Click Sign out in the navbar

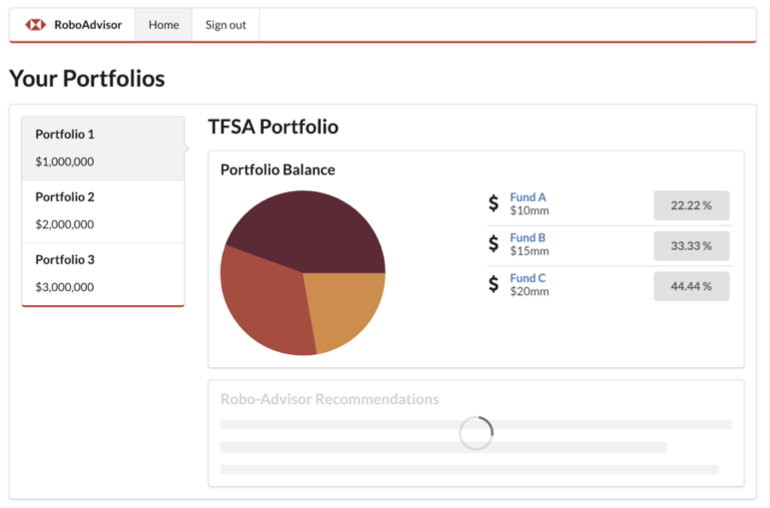point(225,25)
